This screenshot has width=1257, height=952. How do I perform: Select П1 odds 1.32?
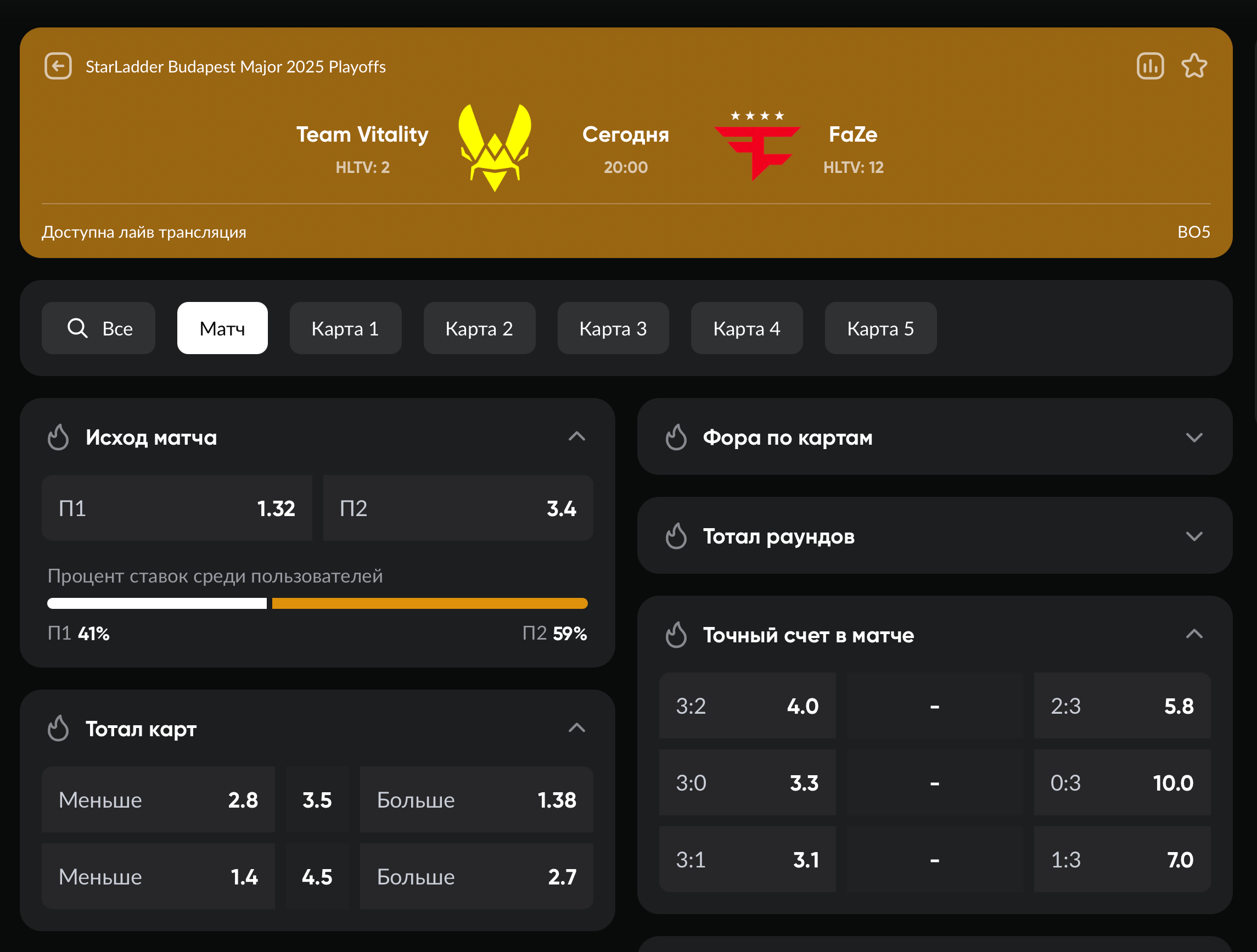coord(177,508)
